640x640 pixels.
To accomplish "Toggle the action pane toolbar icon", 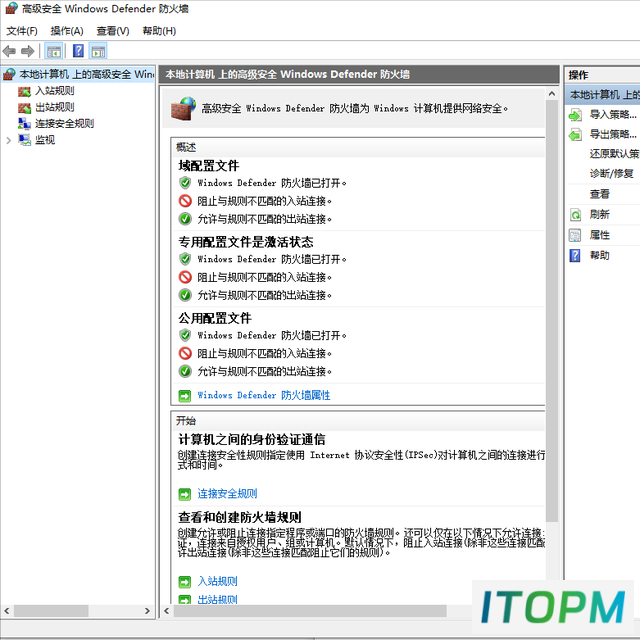I will 98,51.
